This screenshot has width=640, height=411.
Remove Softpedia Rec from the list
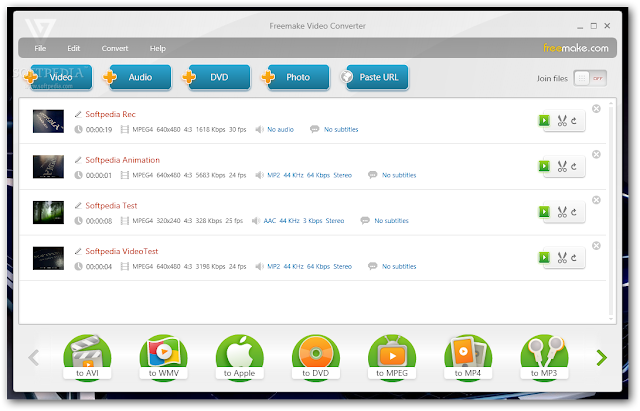pos(596,109)
